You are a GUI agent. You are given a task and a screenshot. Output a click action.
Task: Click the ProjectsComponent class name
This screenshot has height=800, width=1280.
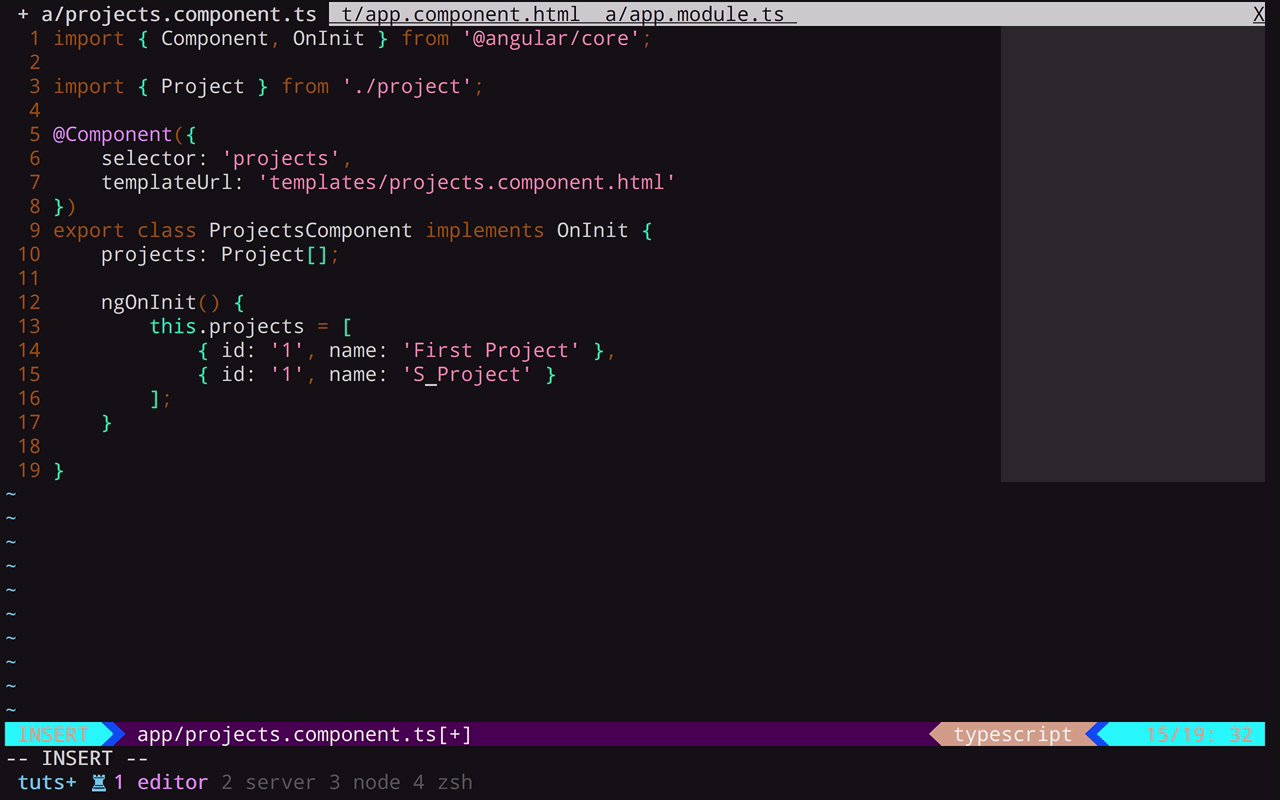point(310,230)
